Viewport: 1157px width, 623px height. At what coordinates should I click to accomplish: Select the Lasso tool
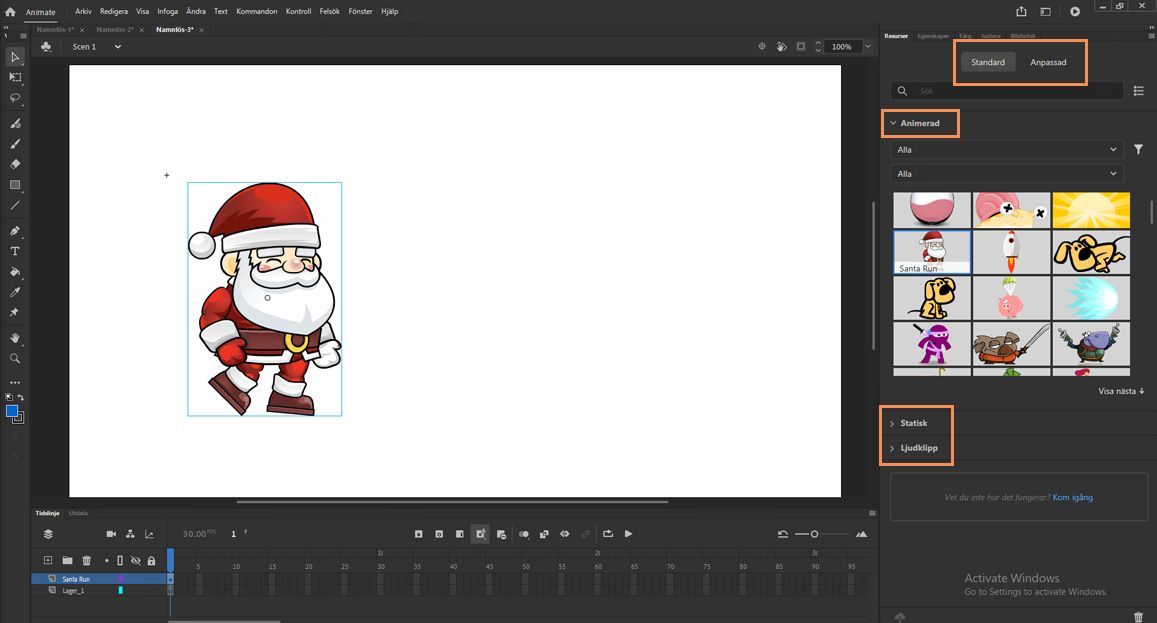tap(15, 97)
